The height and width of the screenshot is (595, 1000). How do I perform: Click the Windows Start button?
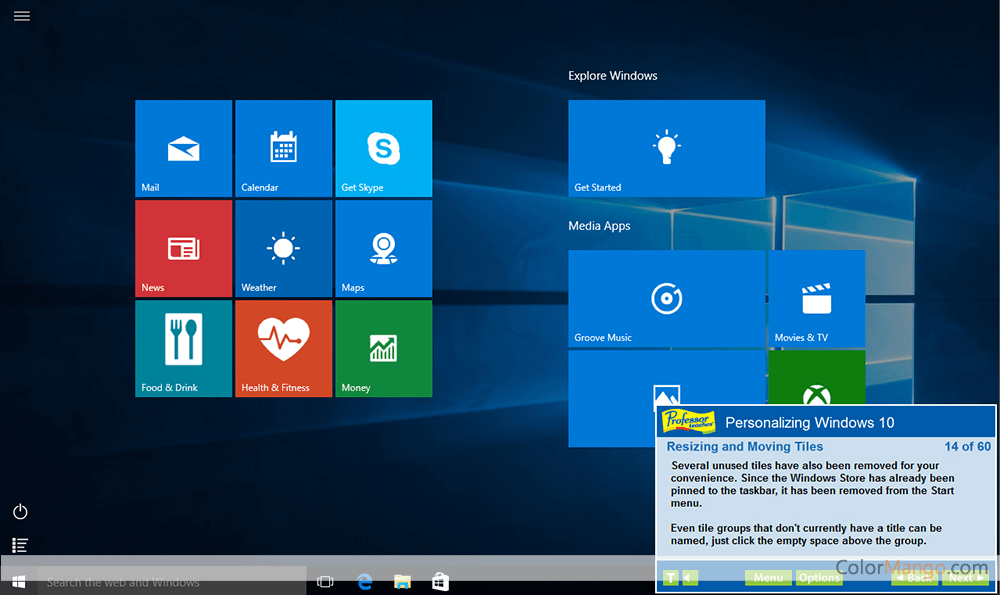(18, 582)
